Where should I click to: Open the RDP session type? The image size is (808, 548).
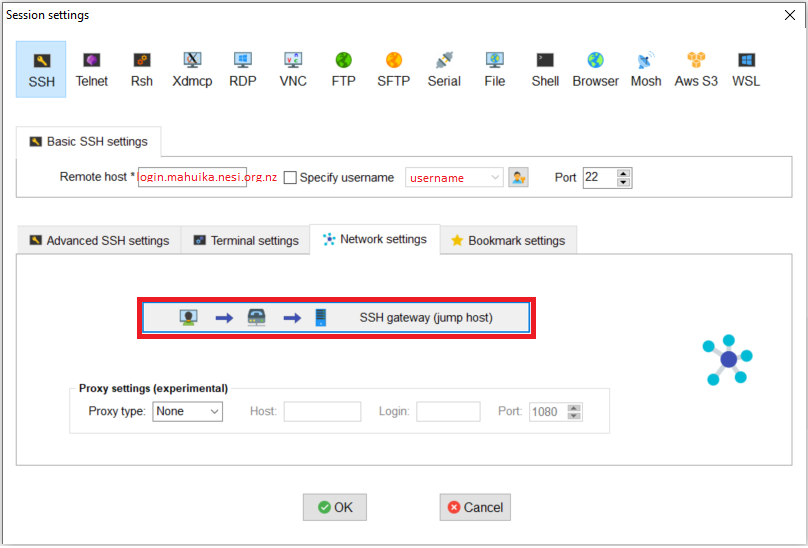tap(243, 70)
